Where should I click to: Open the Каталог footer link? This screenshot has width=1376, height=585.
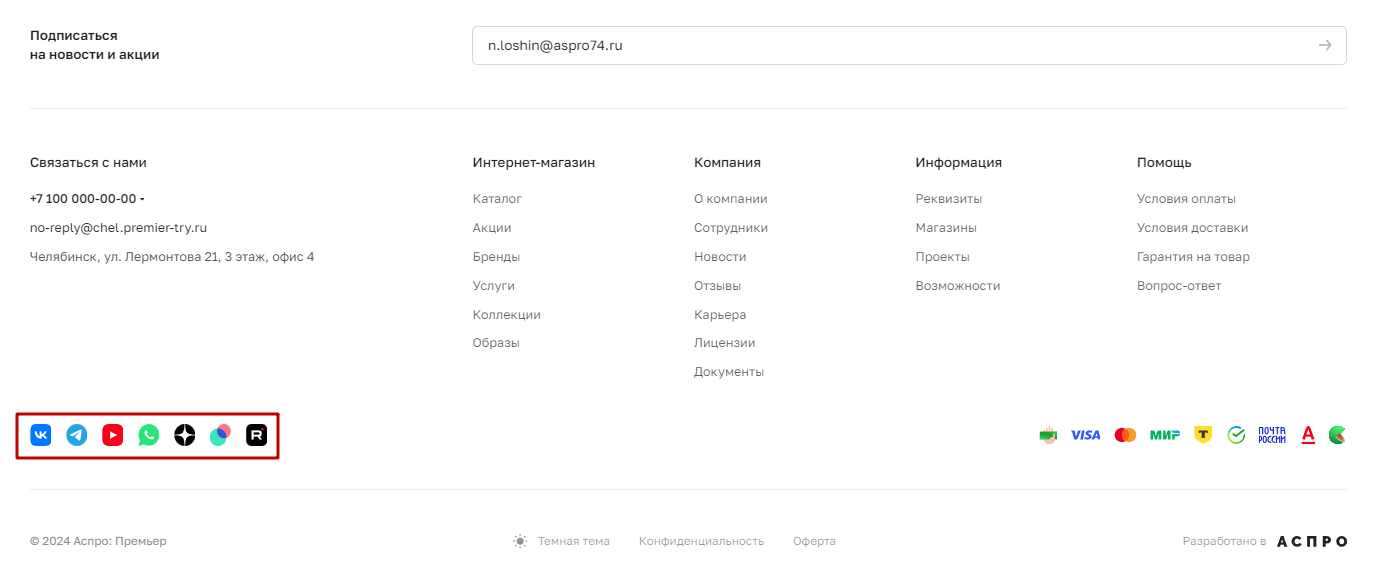pyautogui.click(x=497, y=199)
